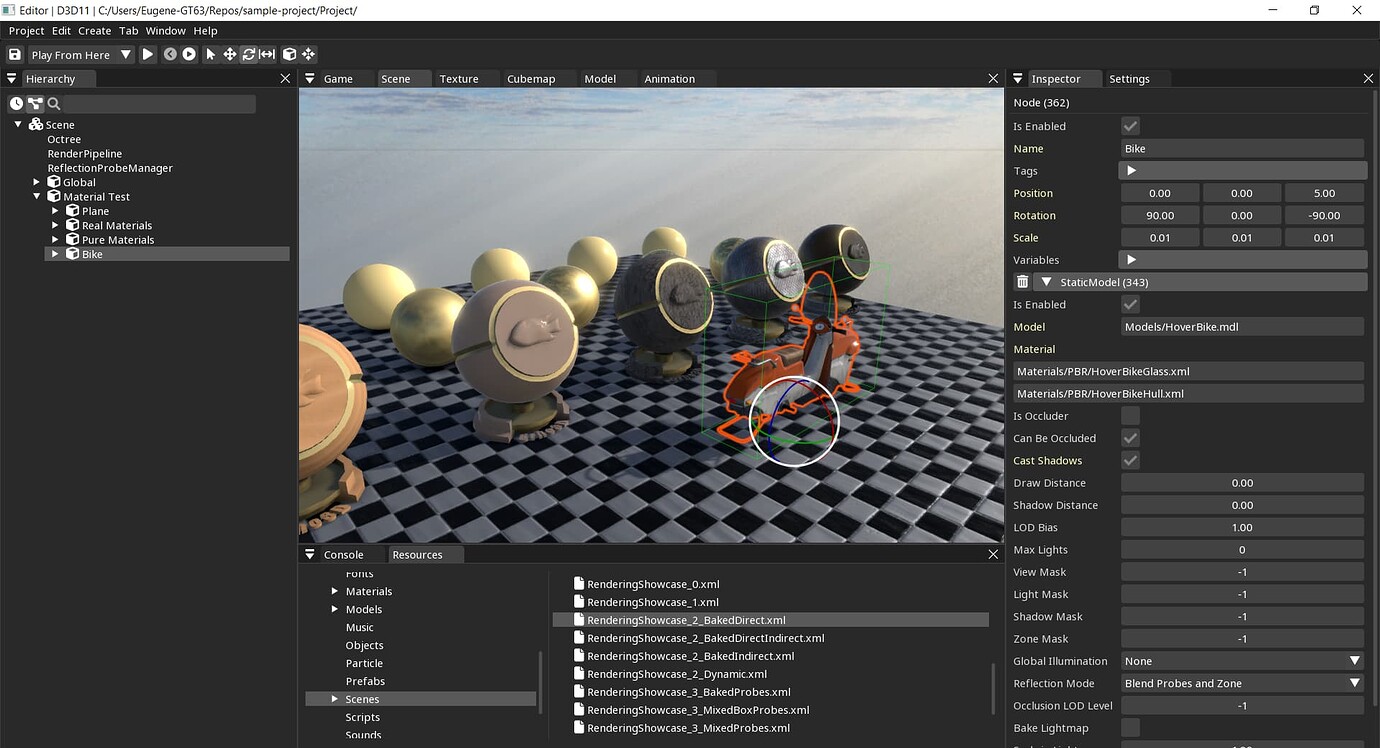1380x748 pixels.
Task: Select the Pure Materials node
Action: [118, 240]
